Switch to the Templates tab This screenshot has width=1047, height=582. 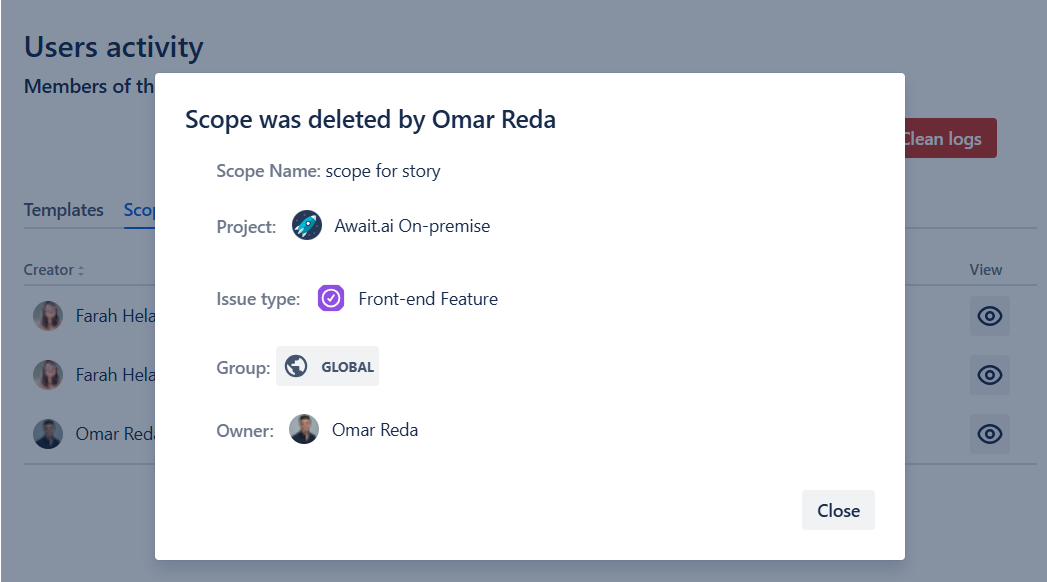click(64, 210)
